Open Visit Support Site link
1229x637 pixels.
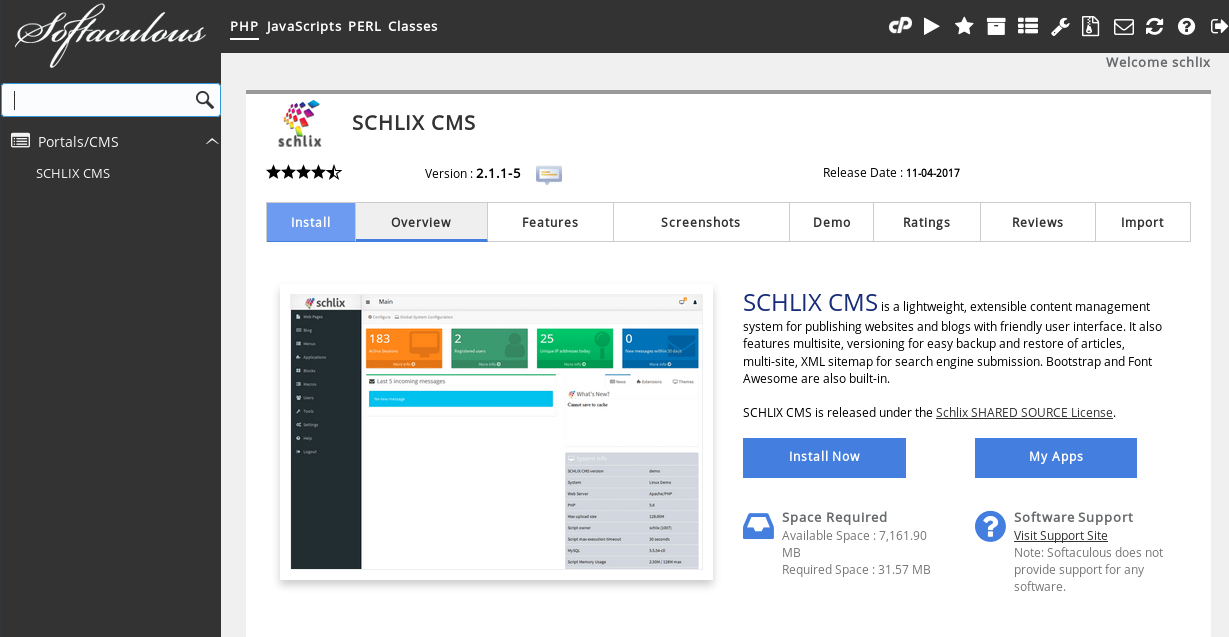pos(1061,535)
